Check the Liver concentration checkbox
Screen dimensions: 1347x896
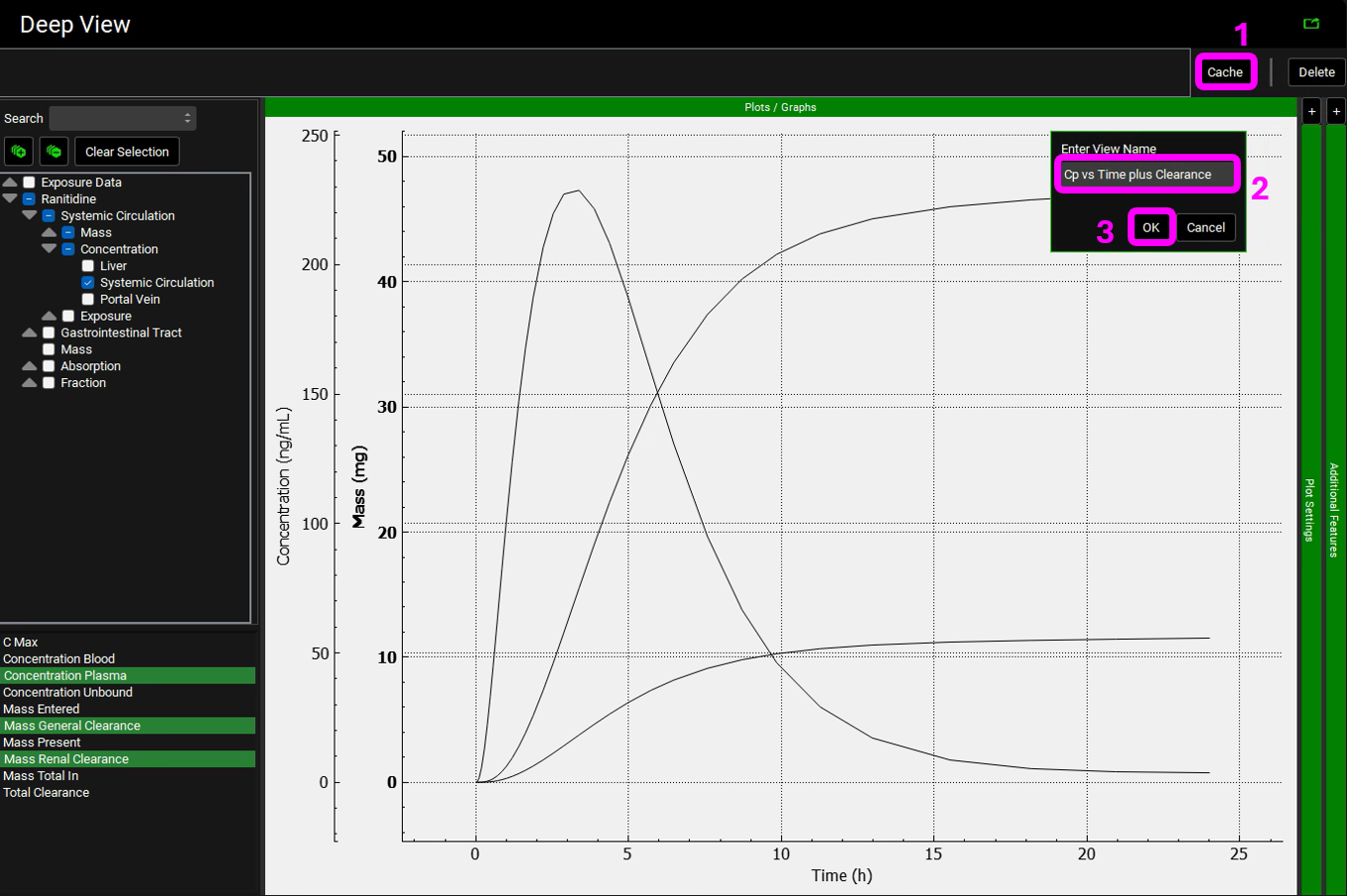(x=88, y=266)
